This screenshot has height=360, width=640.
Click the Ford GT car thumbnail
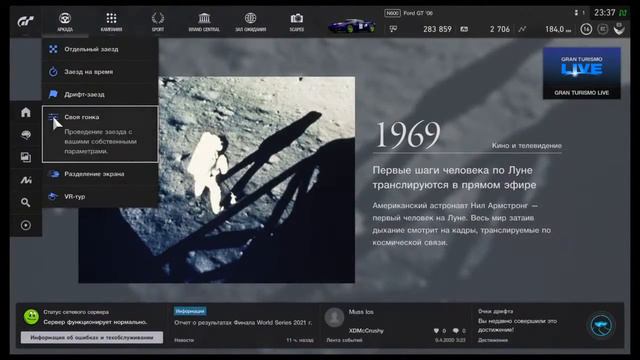coord(351,25)
